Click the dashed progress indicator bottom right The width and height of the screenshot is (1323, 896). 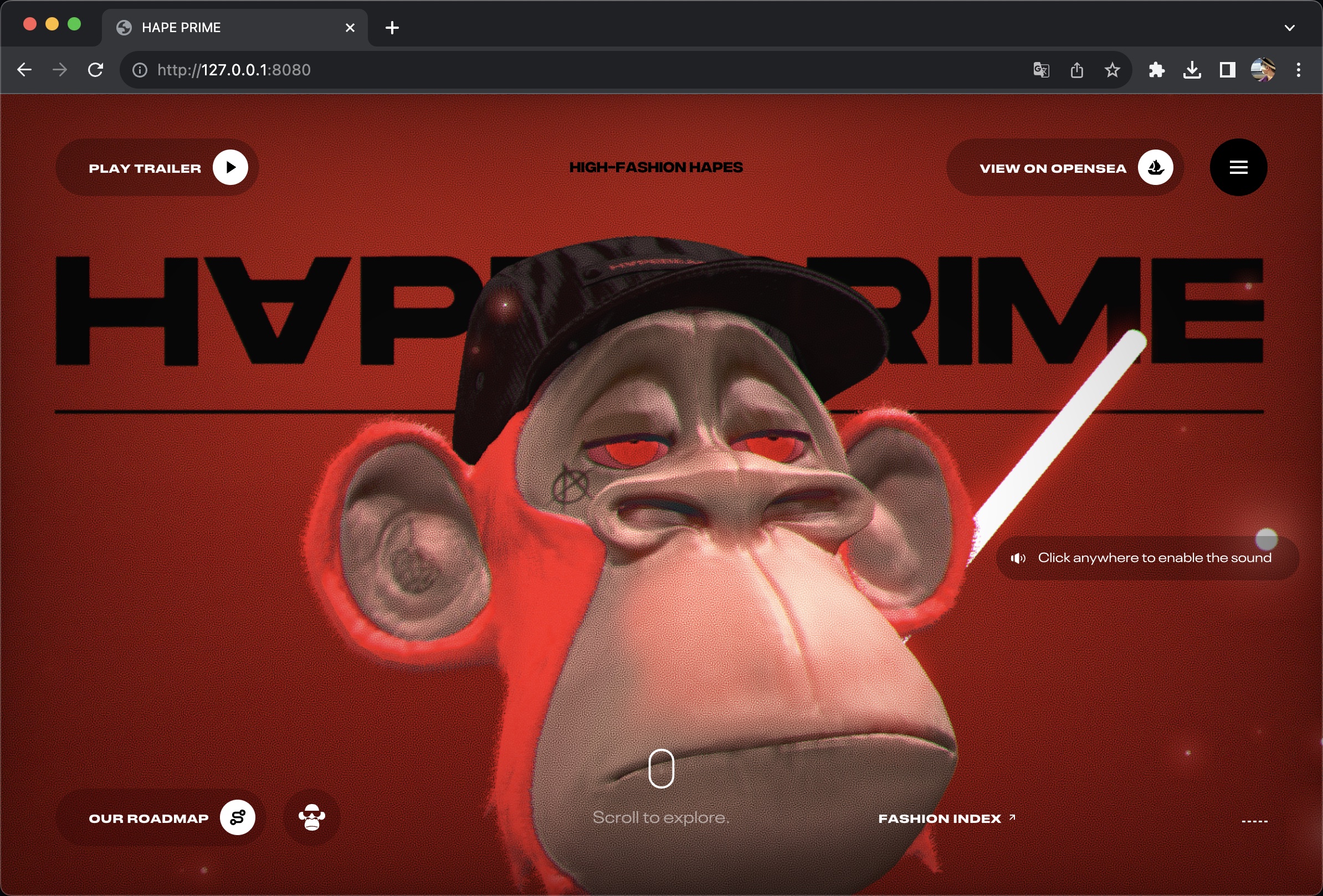click(x=1254, y=821)
